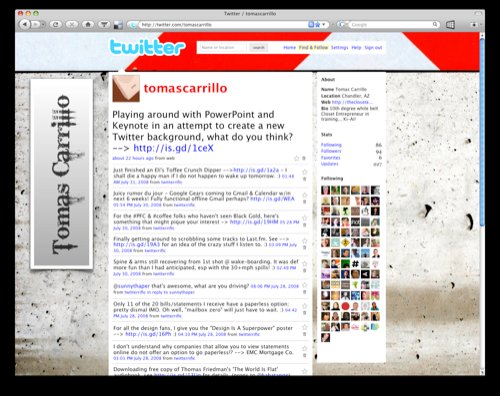Click the tomascarrillo profile picture
The image size is (500, 396).
click(126, 89)
